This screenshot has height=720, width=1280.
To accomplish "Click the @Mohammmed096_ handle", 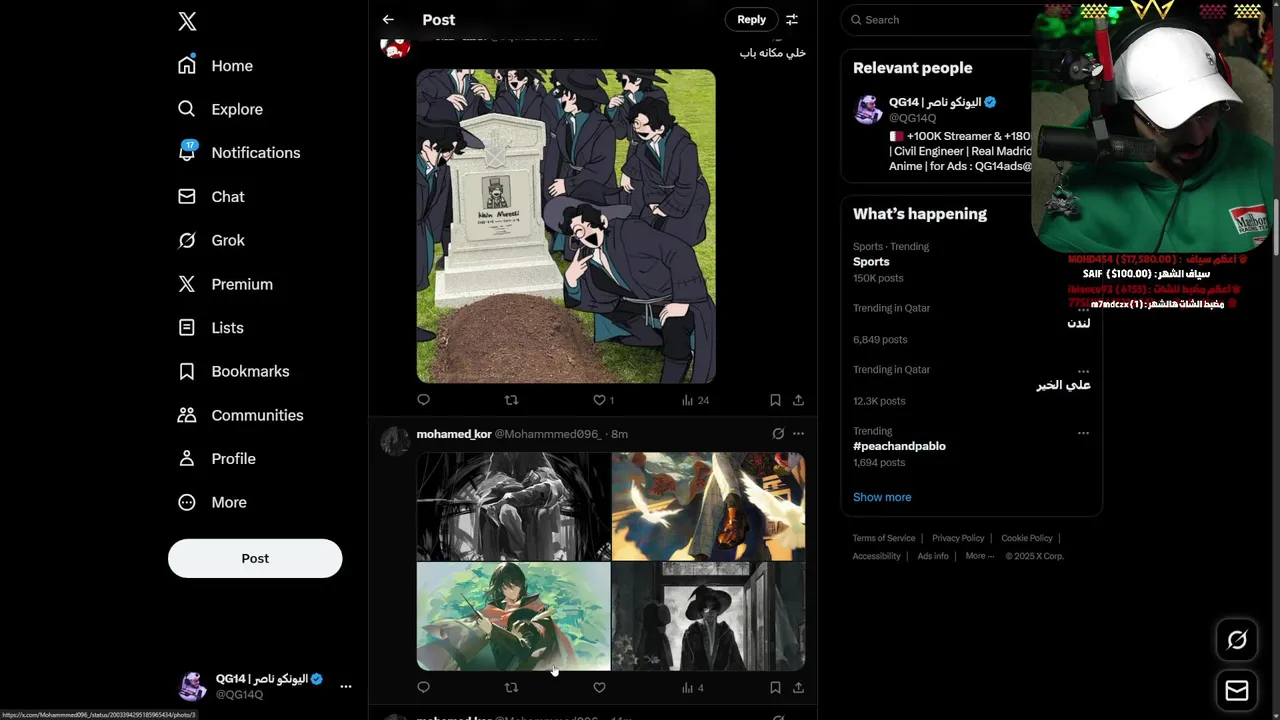I will tap(548, 434).
